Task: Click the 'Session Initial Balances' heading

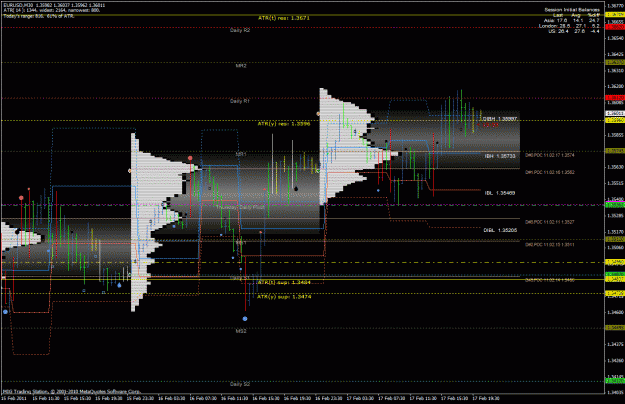Action: [x=572, y=10]
